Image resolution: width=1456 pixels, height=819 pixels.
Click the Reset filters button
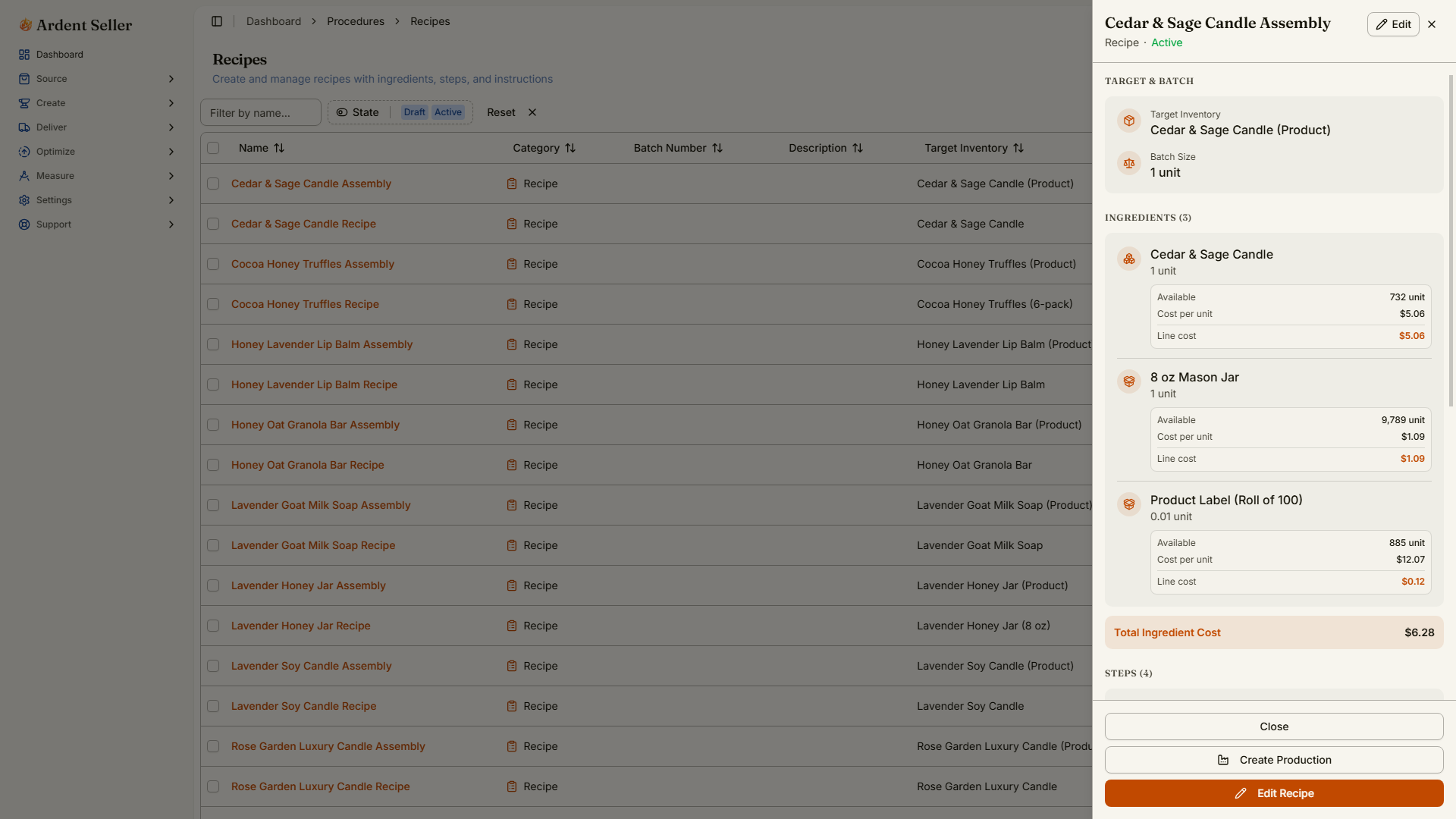tap(511, 112)
